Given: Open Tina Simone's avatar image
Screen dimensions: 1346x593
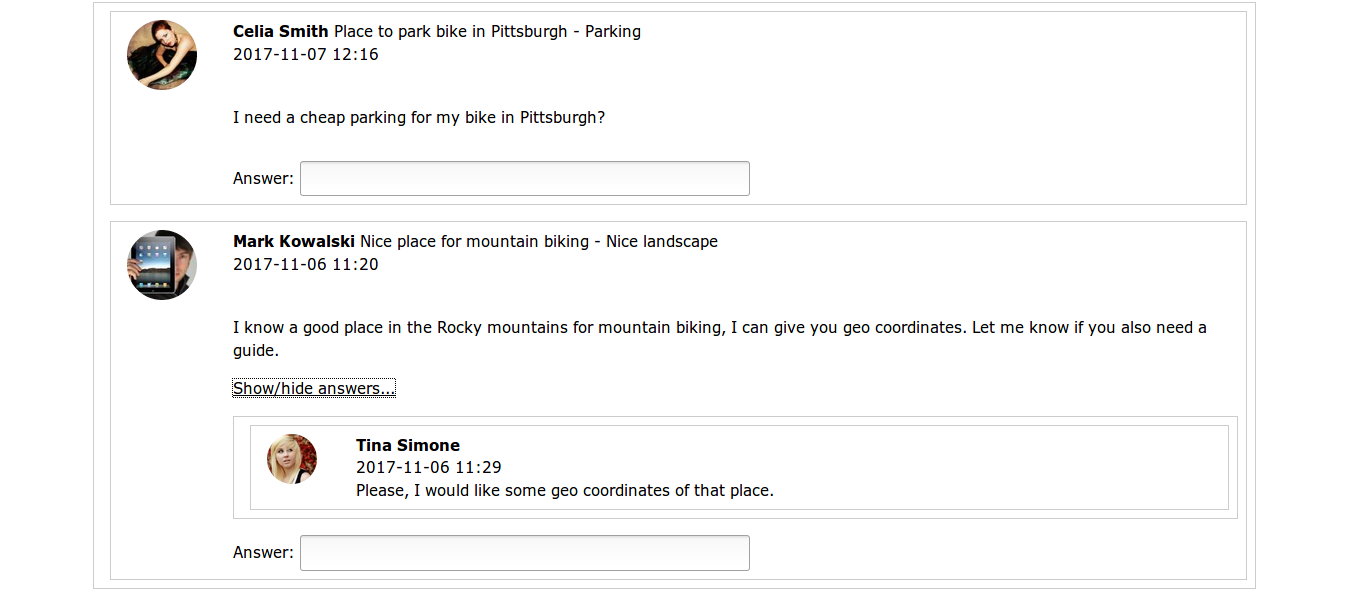Looking at the screenshot, I should (292, 459).
